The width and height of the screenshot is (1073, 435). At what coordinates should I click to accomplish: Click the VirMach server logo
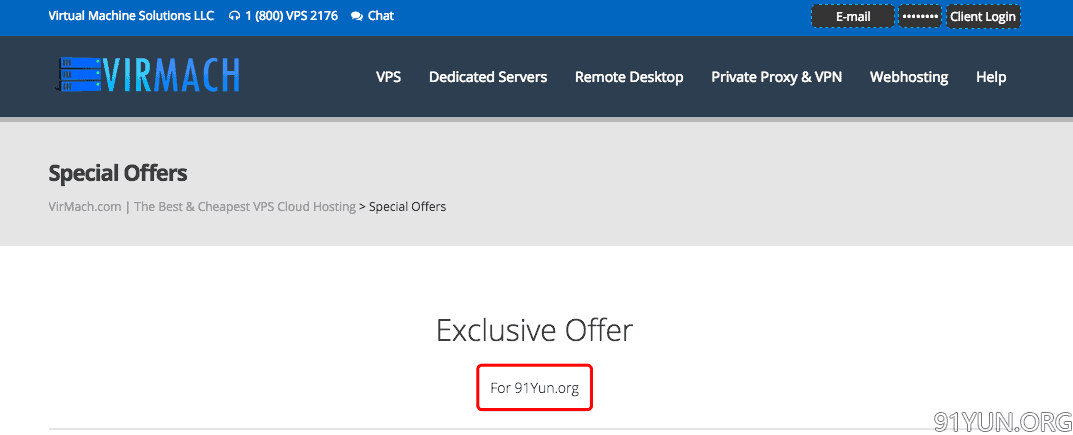[x=147, y=76]
